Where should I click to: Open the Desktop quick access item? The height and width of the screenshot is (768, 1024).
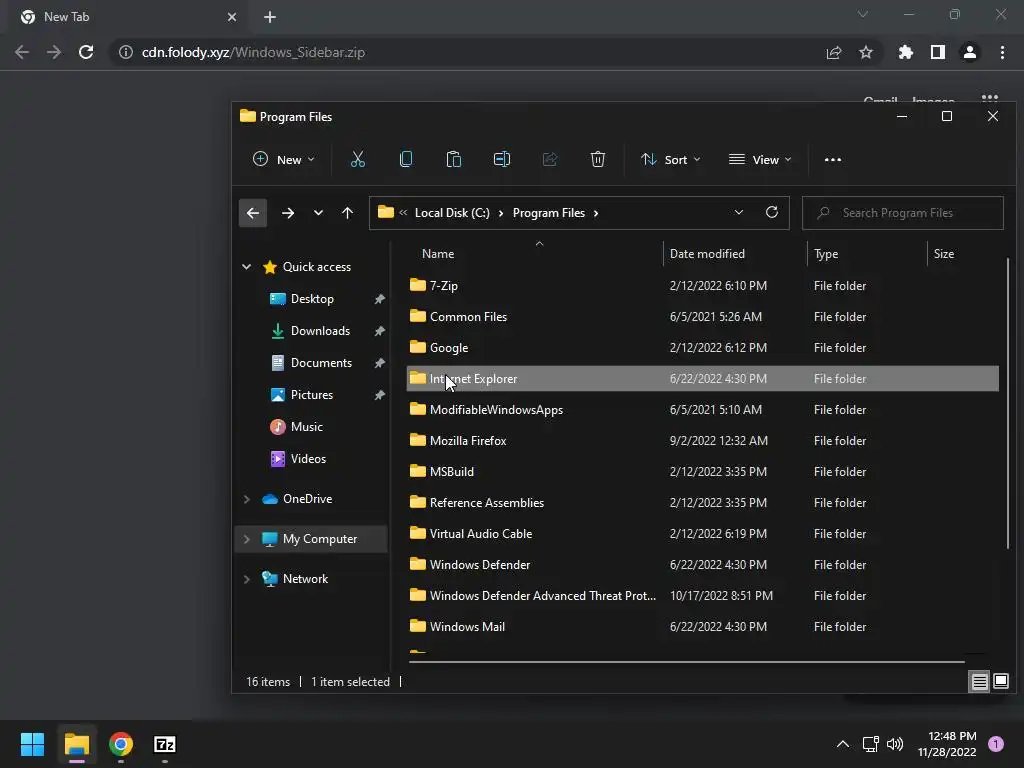pos(312,299)
